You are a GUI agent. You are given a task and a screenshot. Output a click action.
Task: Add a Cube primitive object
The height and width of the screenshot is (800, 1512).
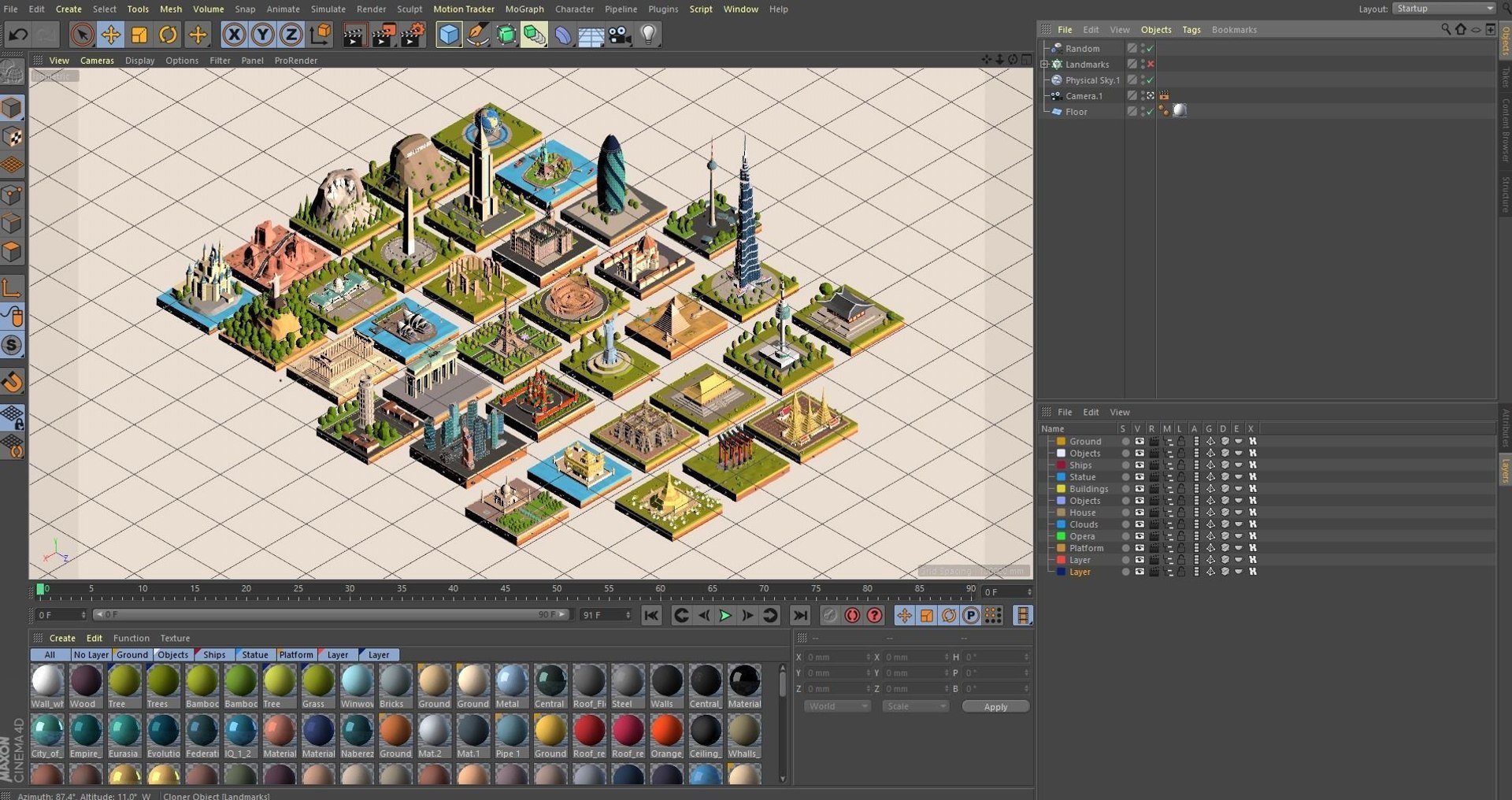(x=448, y=35)
